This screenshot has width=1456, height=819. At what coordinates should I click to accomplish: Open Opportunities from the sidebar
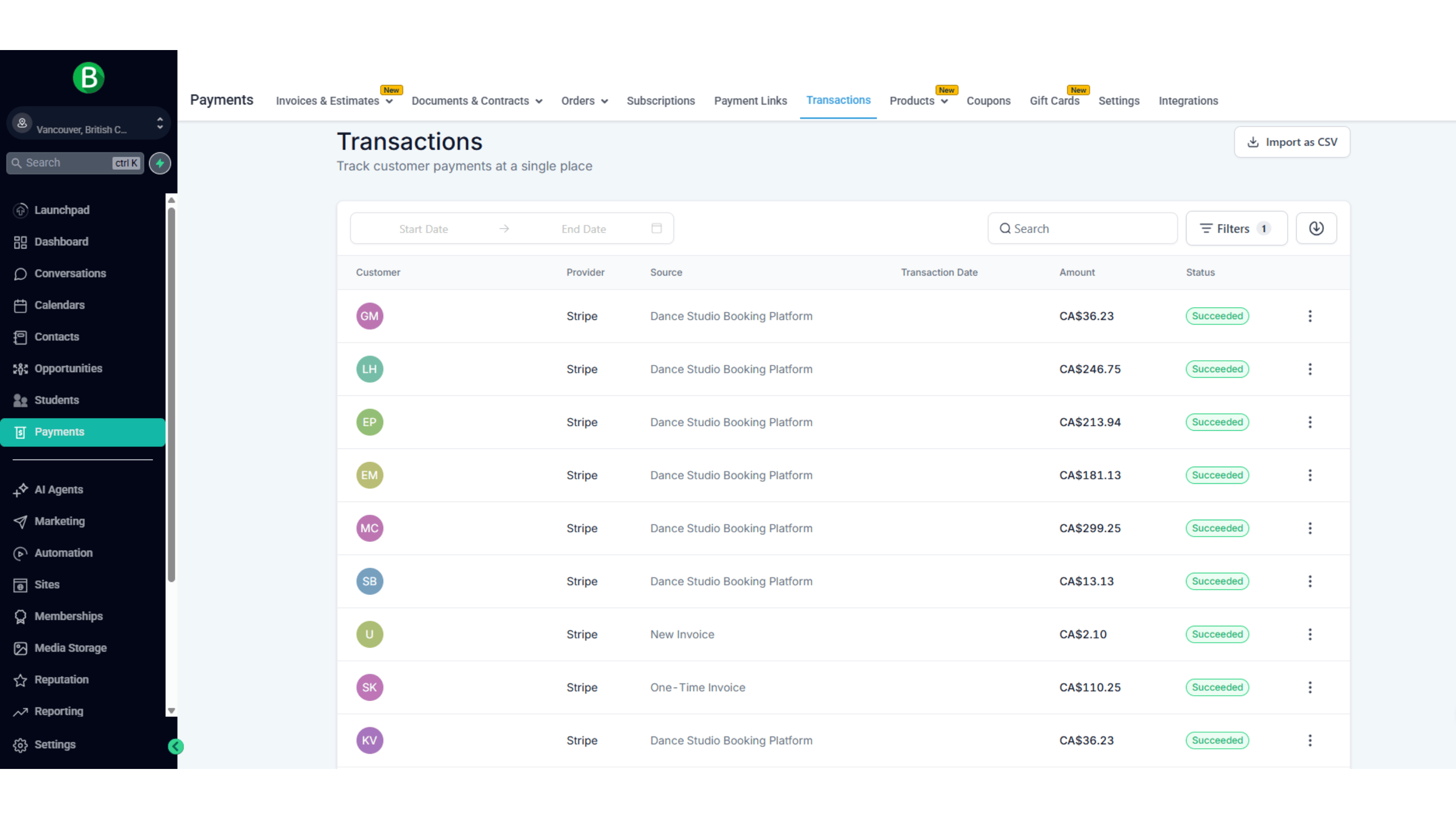pyautogui.click(x=21, y=369)
